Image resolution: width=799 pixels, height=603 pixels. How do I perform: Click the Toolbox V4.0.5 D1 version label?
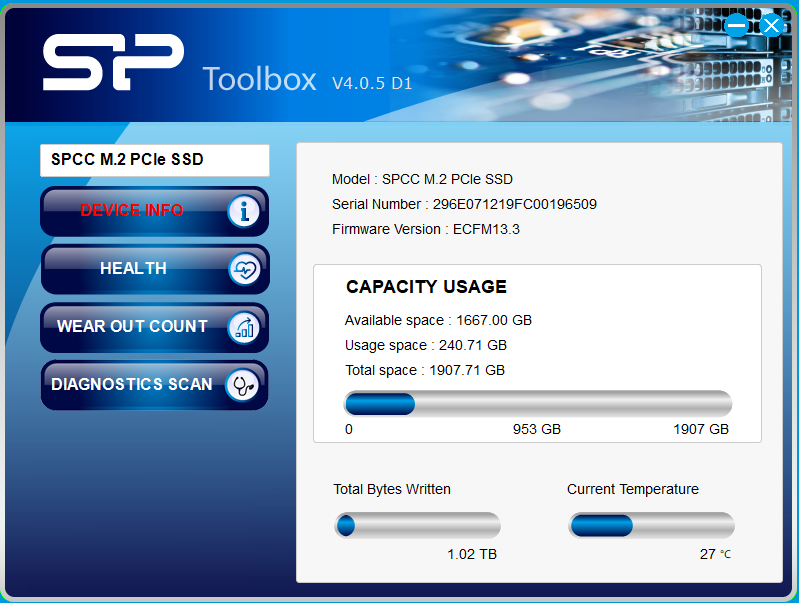click(307, 80)
